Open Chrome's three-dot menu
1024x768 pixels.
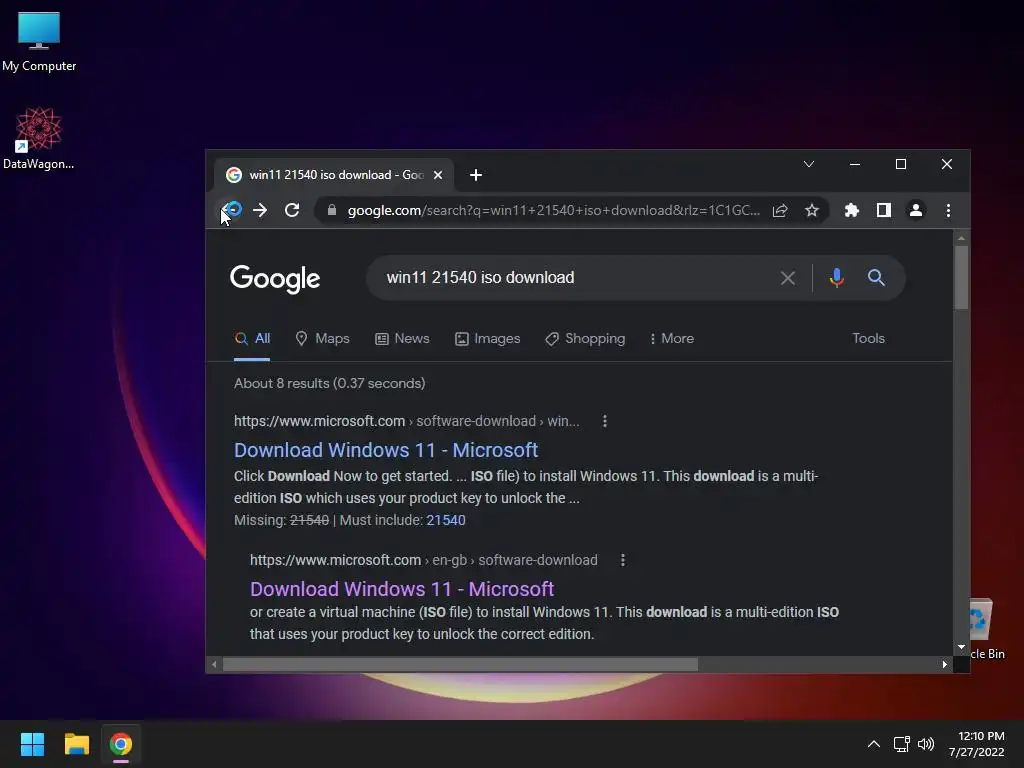tap(948, 210)
